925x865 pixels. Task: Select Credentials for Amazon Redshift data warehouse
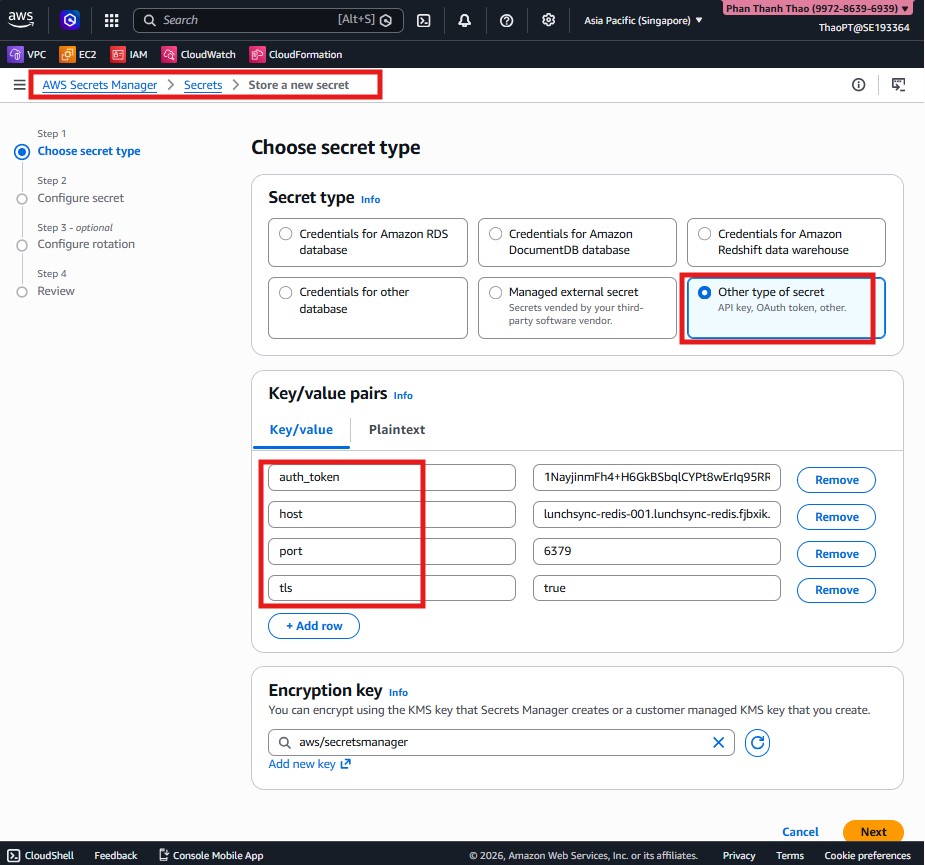[704, 233]
